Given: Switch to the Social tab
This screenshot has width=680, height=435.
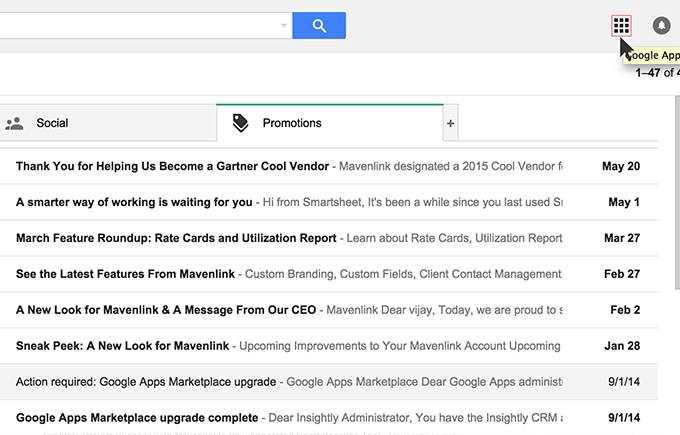Looking at the screenshot, I should click(108, 123).
